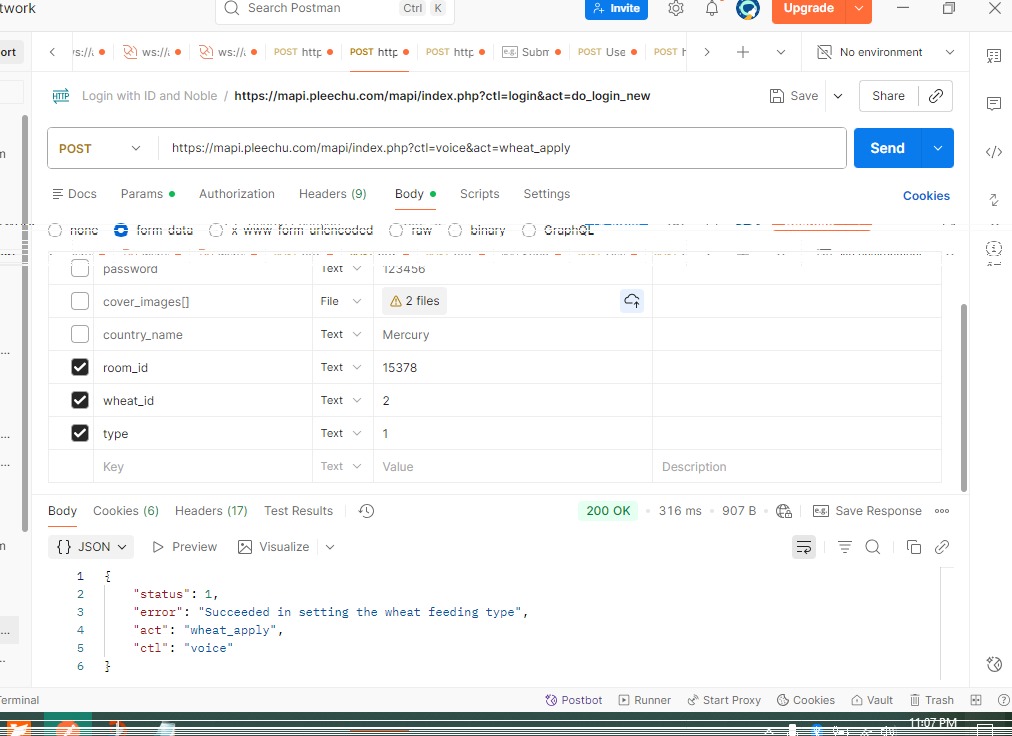Open code snippet panel in right sidebar

click(993, 152)
